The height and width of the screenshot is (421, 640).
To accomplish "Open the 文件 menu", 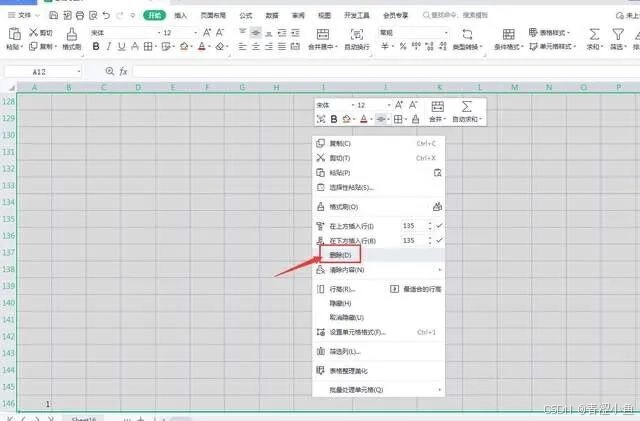I will (24, 16).
